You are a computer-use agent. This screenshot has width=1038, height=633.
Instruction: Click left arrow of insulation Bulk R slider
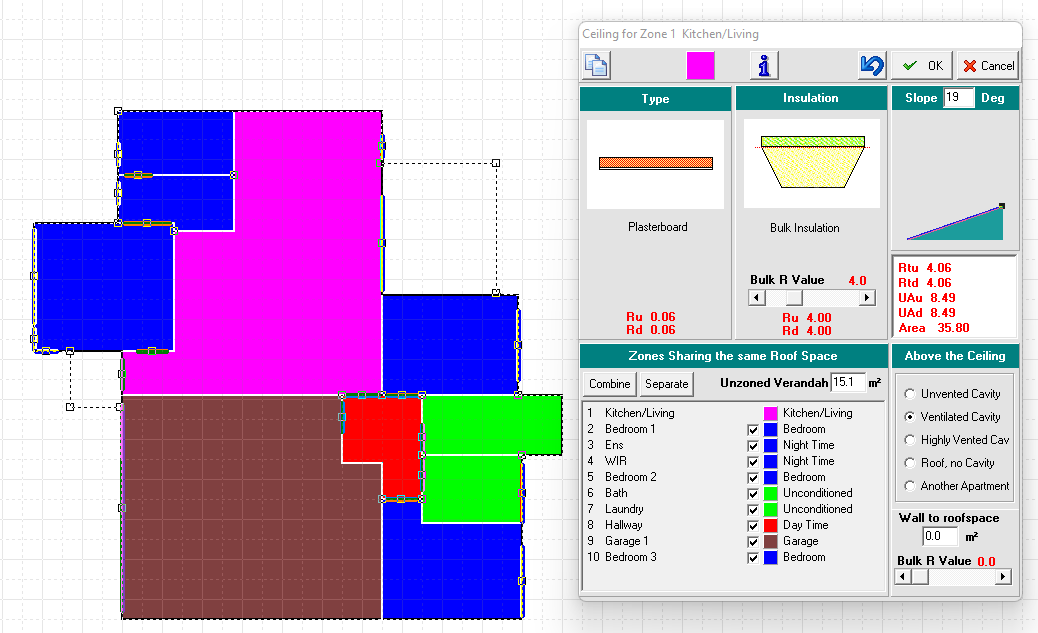757,298
